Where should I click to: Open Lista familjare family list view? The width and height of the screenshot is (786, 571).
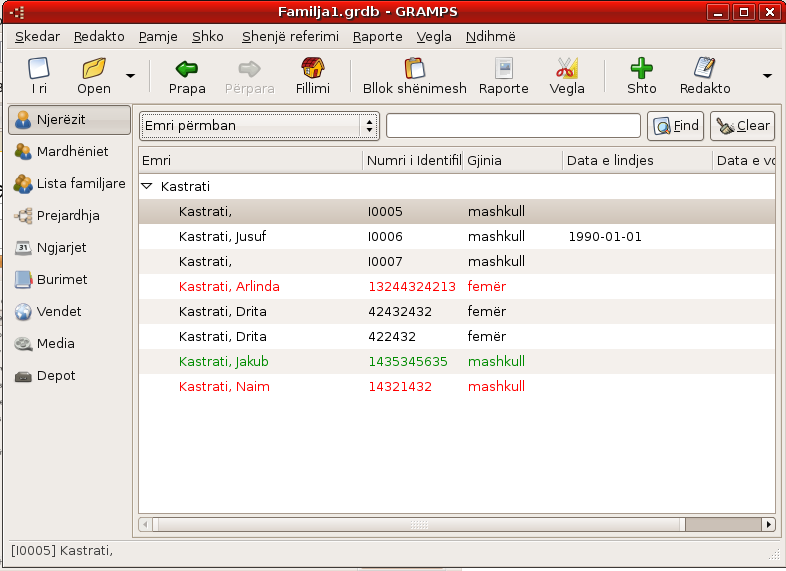tap(70, 183)
